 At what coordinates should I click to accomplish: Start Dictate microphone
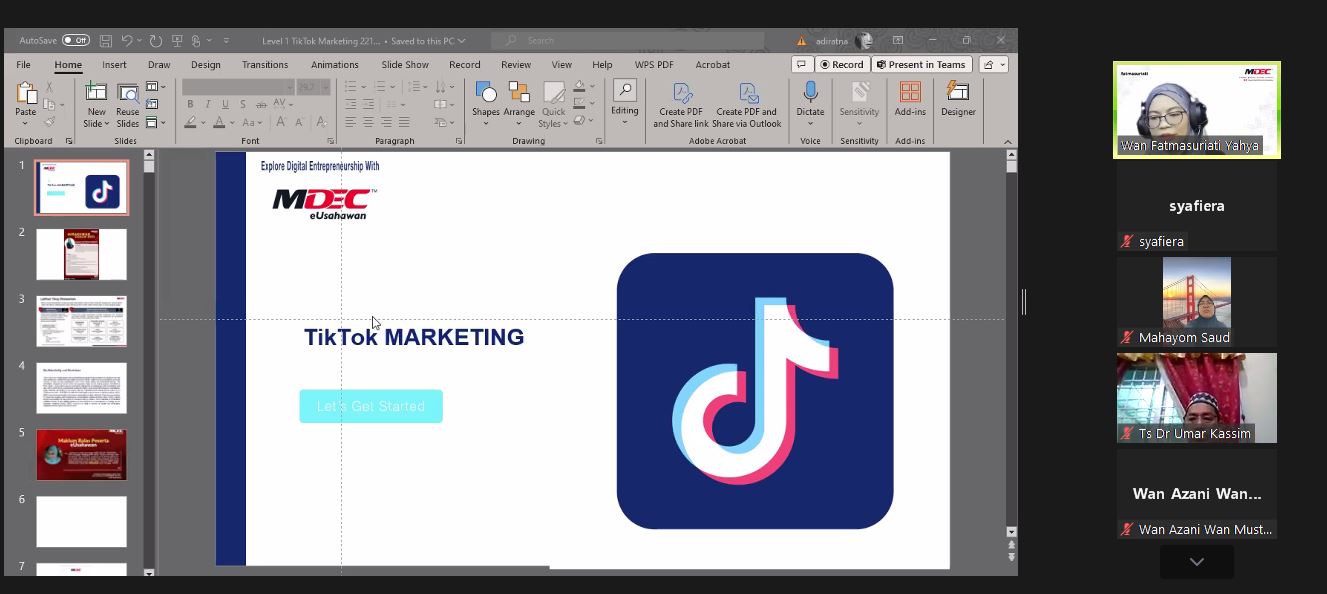(810, 102)
